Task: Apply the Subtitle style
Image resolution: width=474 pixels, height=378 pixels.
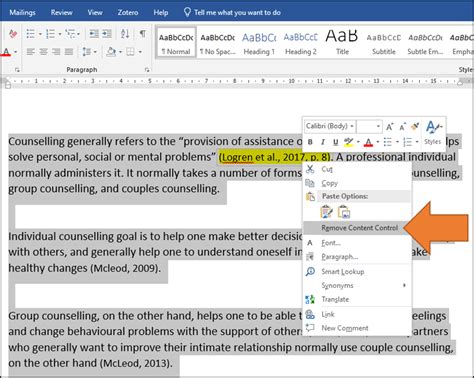Action: point(384,43)
